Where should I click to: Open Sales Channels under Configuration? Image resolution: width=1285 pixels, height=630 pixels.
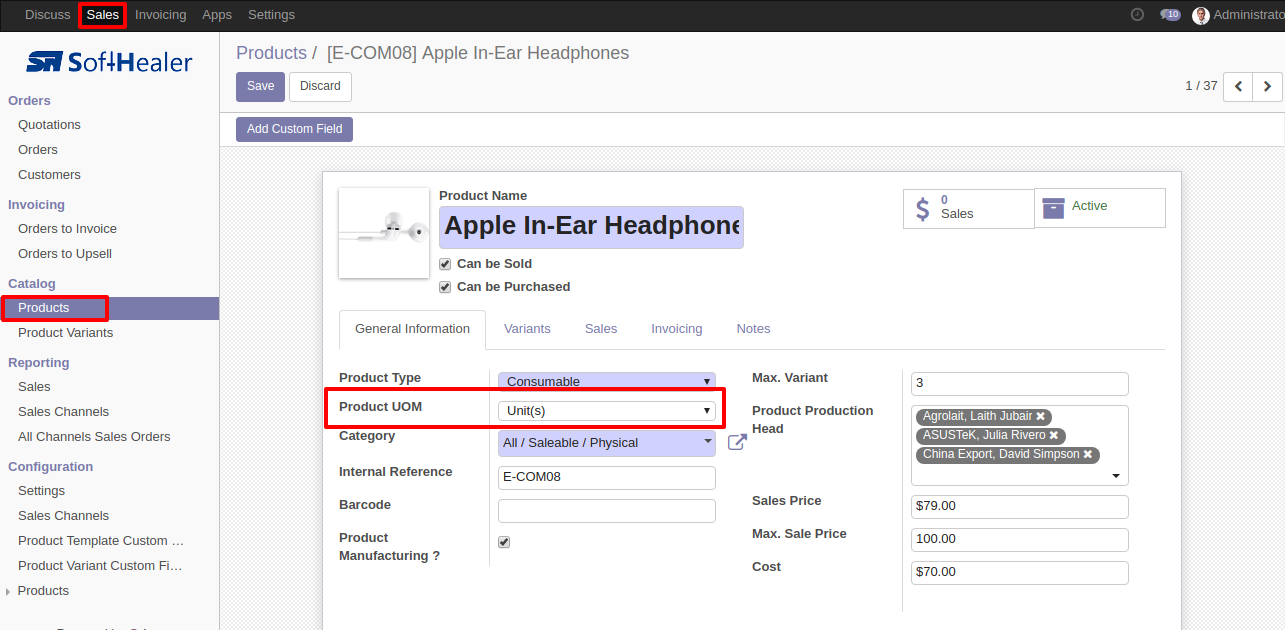click(x=63, y=516)
